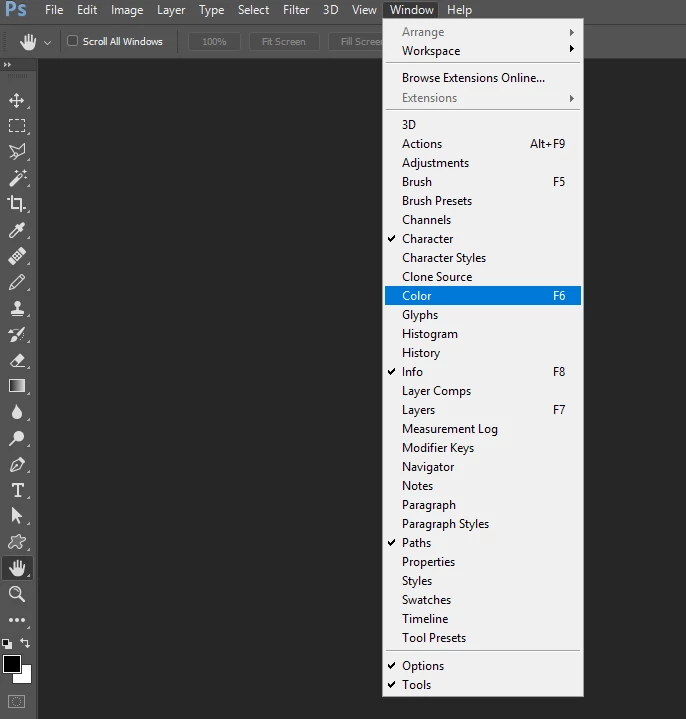Select the Polygonal Lasso tool
This screenshot has width=686, height=719.
tap(17, 152)
